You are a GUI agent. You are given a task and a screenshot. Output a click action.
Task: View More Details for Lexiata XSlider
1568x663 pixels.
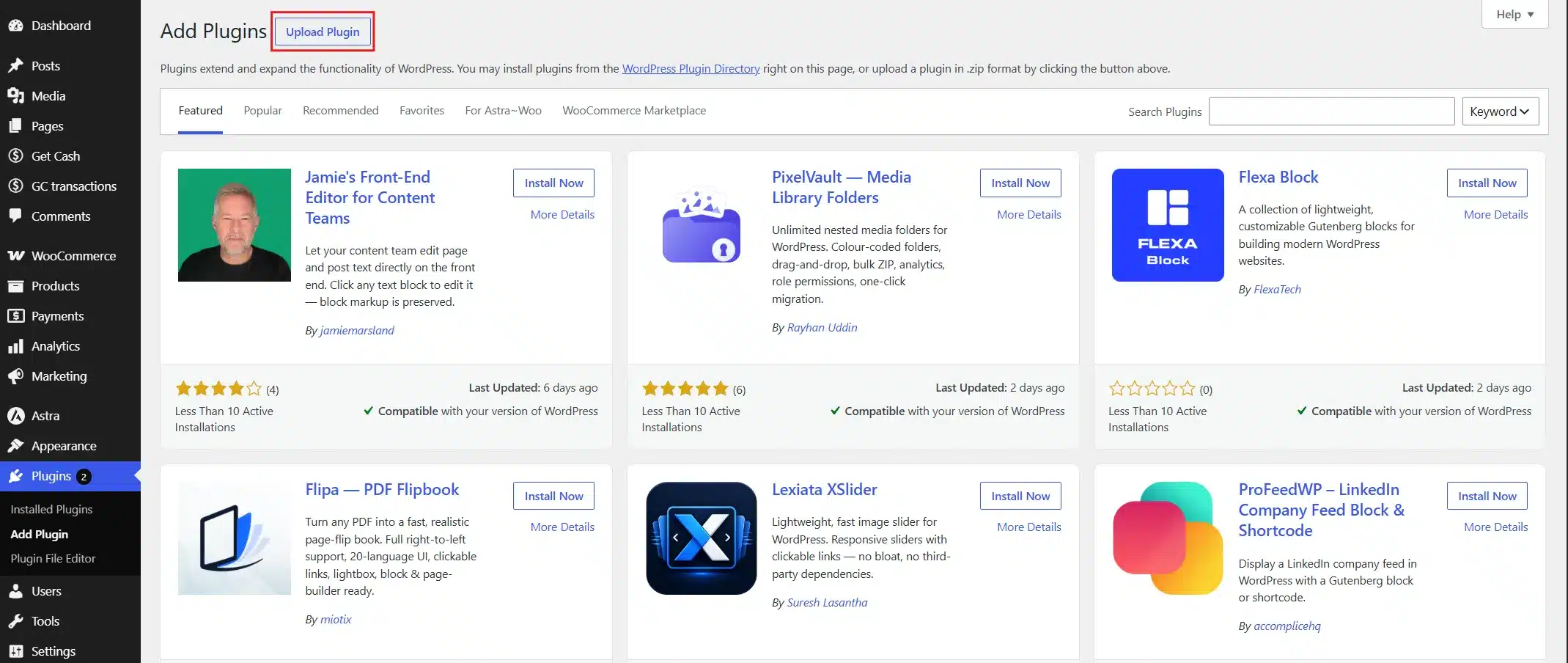point(1029,527)
